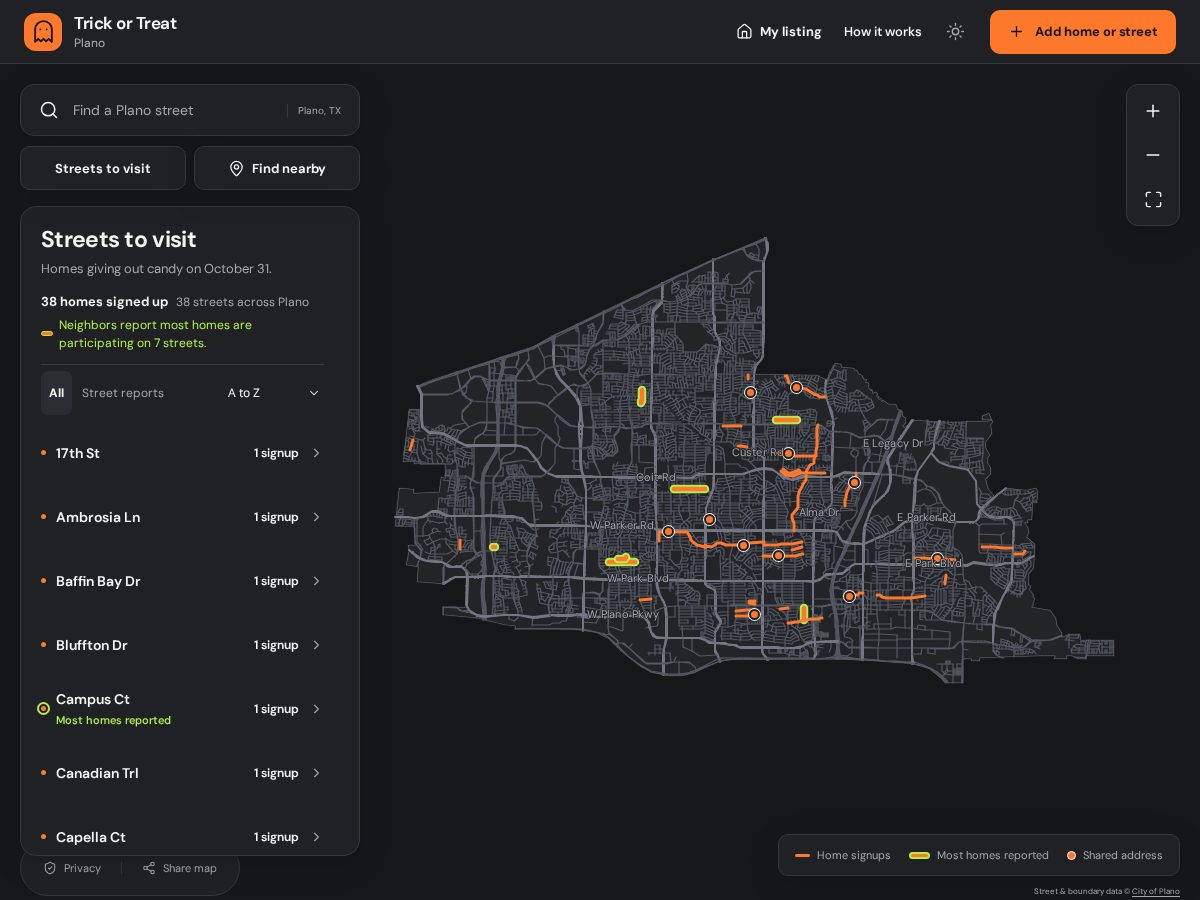
Task: Click the Coit Rd map label
Action: (656, 477)
